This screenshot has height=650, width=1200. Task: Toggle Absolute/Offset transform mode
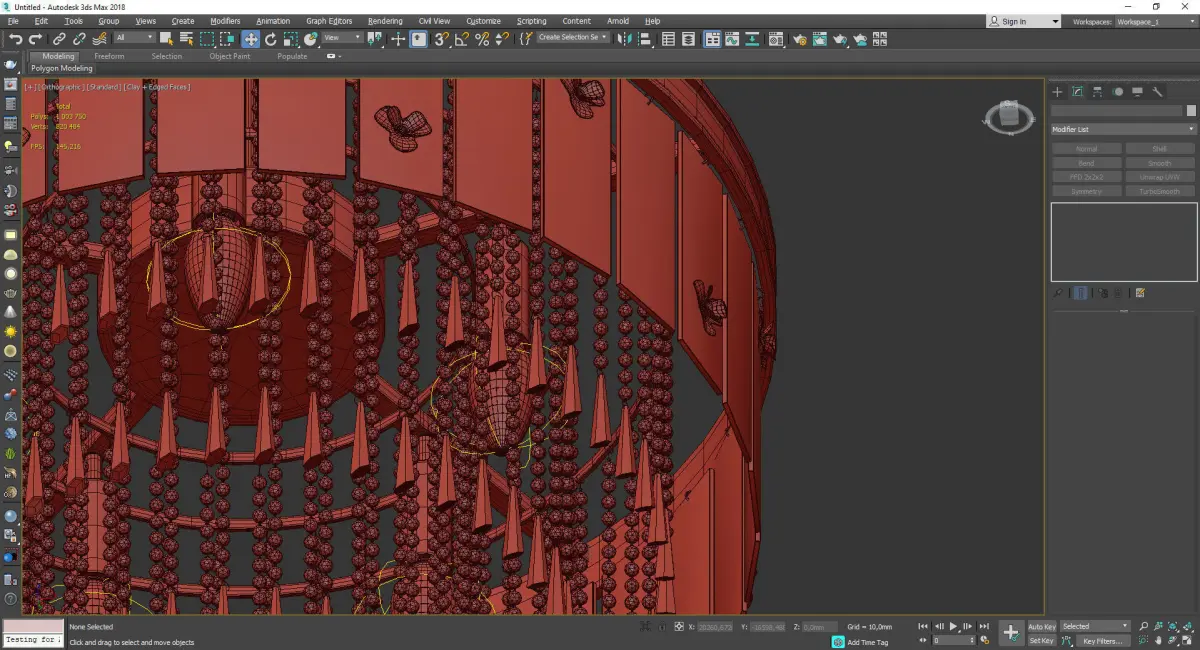[x=679, y=626]
